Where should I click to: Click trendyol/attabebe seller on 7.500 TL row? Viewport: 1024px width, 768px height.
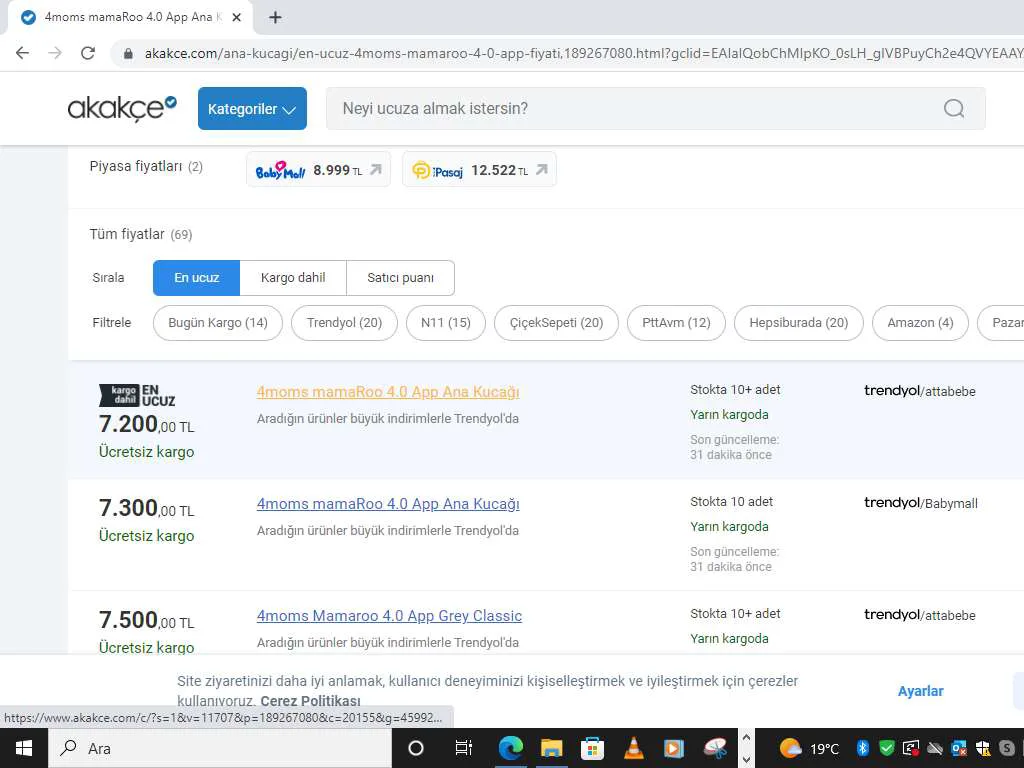pyautogui.click(x=920, y=615)
